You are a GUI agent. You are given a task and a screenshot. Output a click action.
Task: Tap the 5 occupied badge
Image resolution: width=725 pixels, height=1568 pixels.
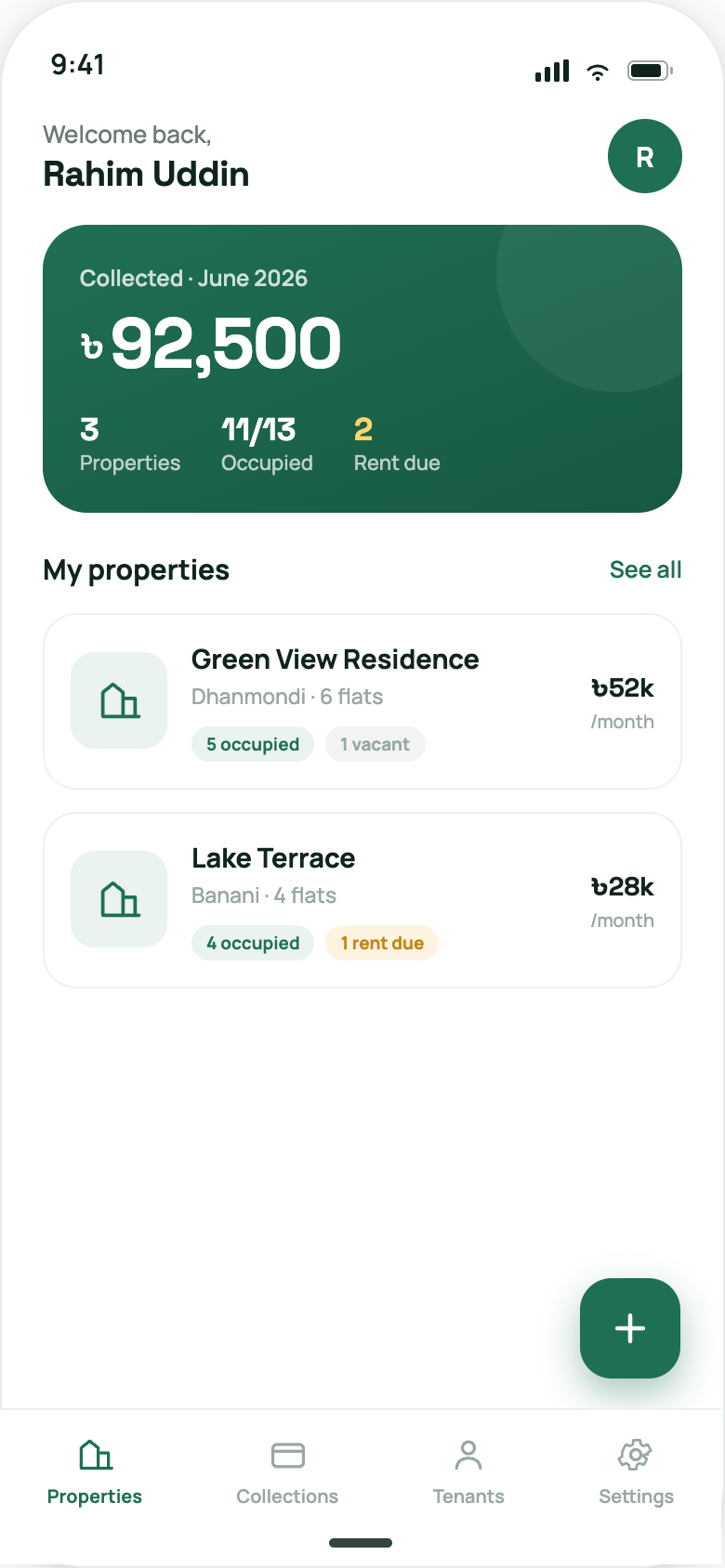(253, 744)
